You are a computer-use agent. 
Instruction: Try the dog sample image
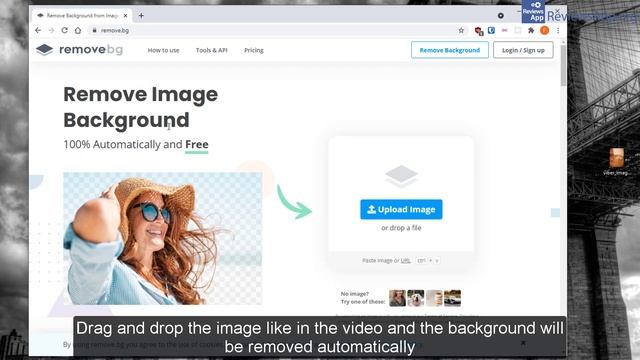click(x=416, y=298)
